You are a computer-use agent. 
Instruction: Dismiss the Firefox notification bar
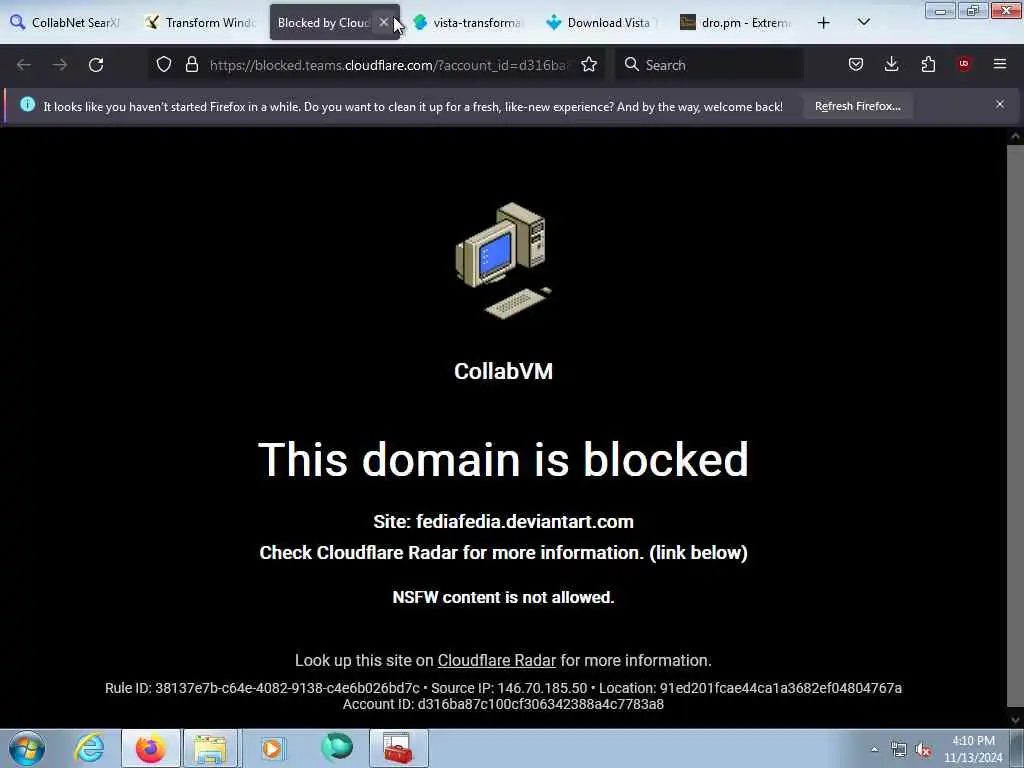coord(1000,104)
